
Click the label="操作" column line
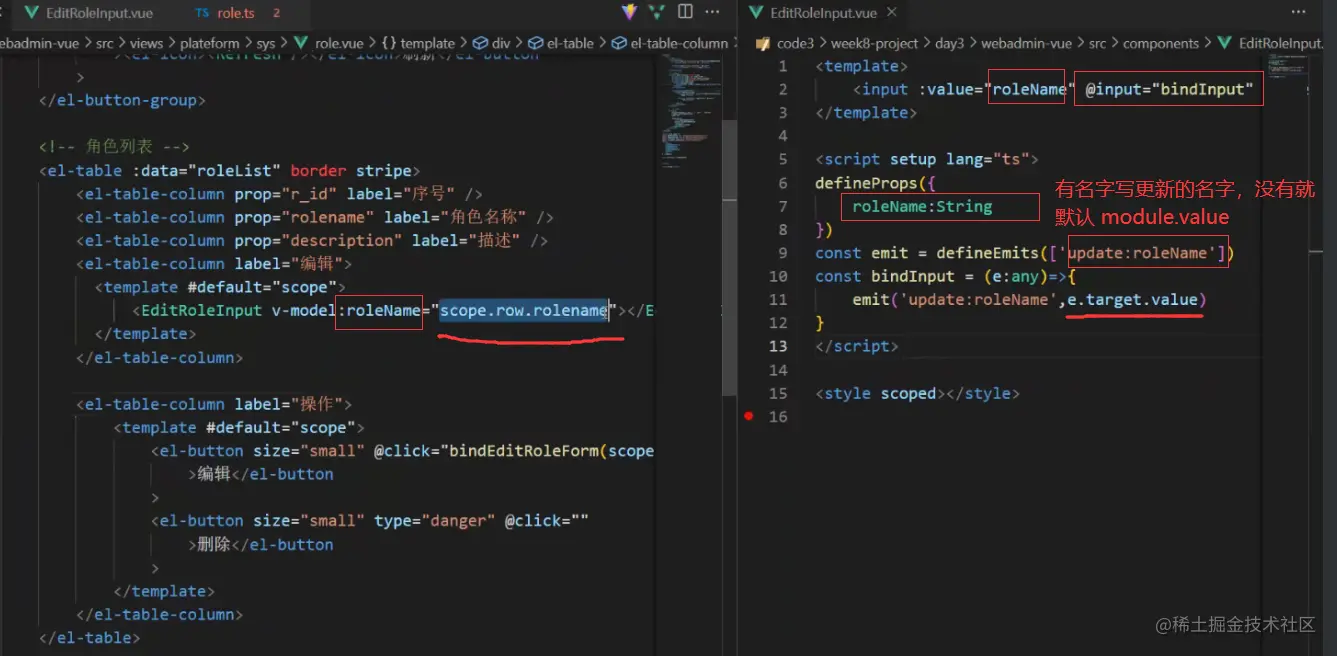pyautogui.click(x=214, y=404)
